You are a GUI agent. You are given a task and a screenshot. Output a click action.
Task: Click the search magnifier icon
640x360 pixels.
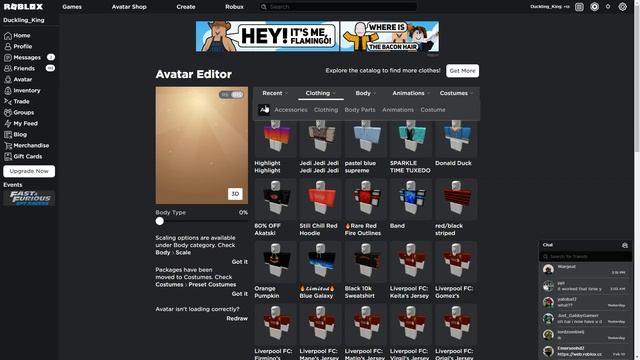tap(264, 7)
